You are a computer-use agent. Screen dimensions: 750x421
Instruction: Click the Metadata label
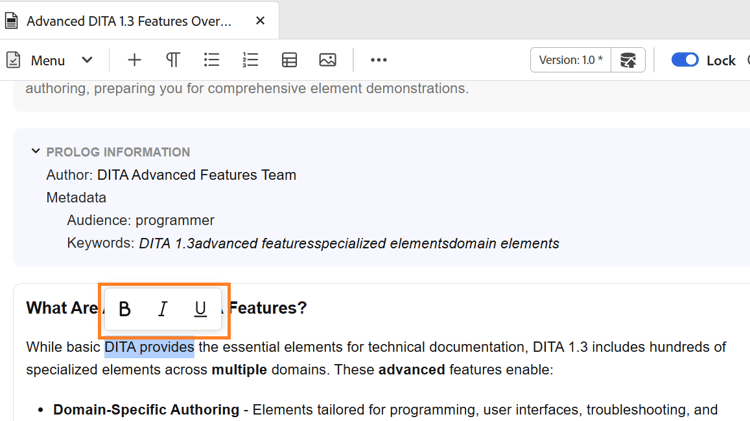pos(76,198)
